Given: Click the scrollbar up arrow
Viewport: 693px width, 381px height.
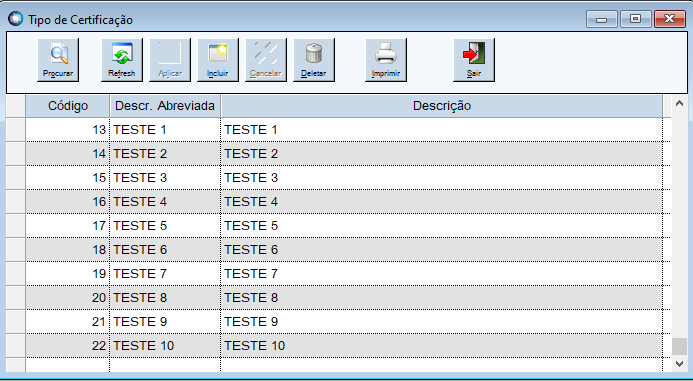Looking at the screenshot, I should click(679, 103).
